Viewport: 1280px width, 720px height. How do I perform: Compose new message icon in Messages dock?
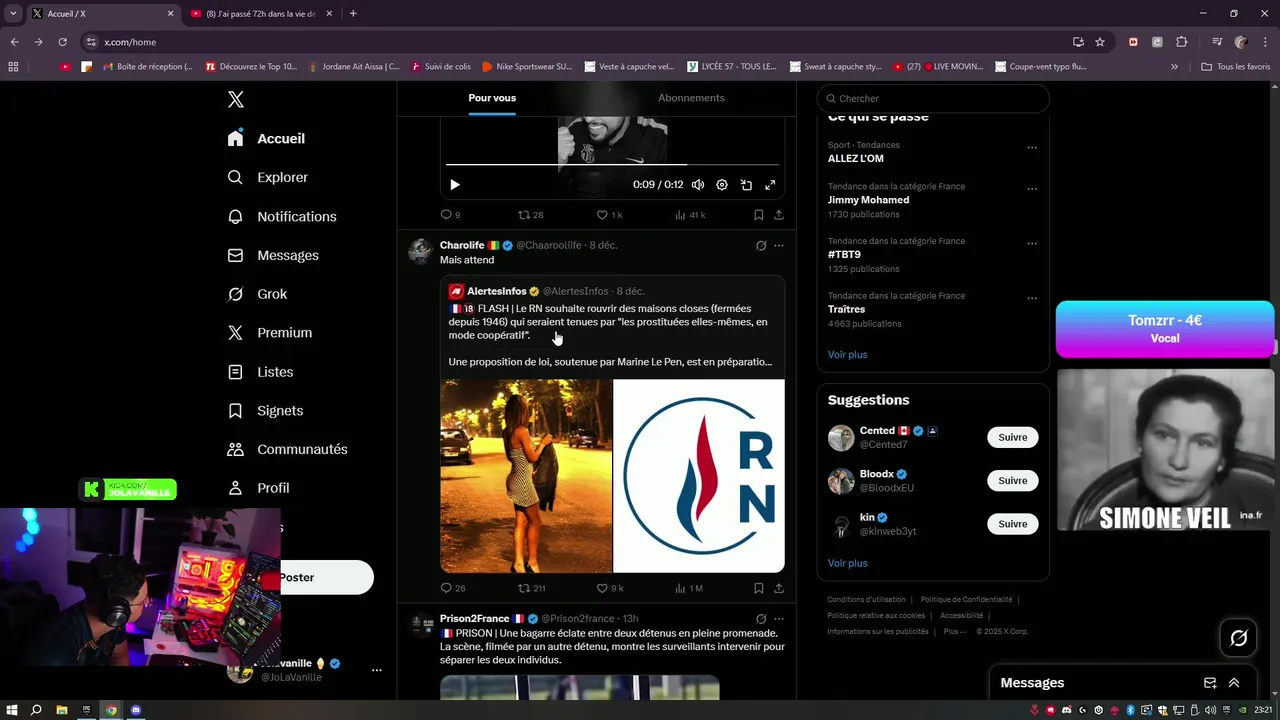(x=1210, y=683)
